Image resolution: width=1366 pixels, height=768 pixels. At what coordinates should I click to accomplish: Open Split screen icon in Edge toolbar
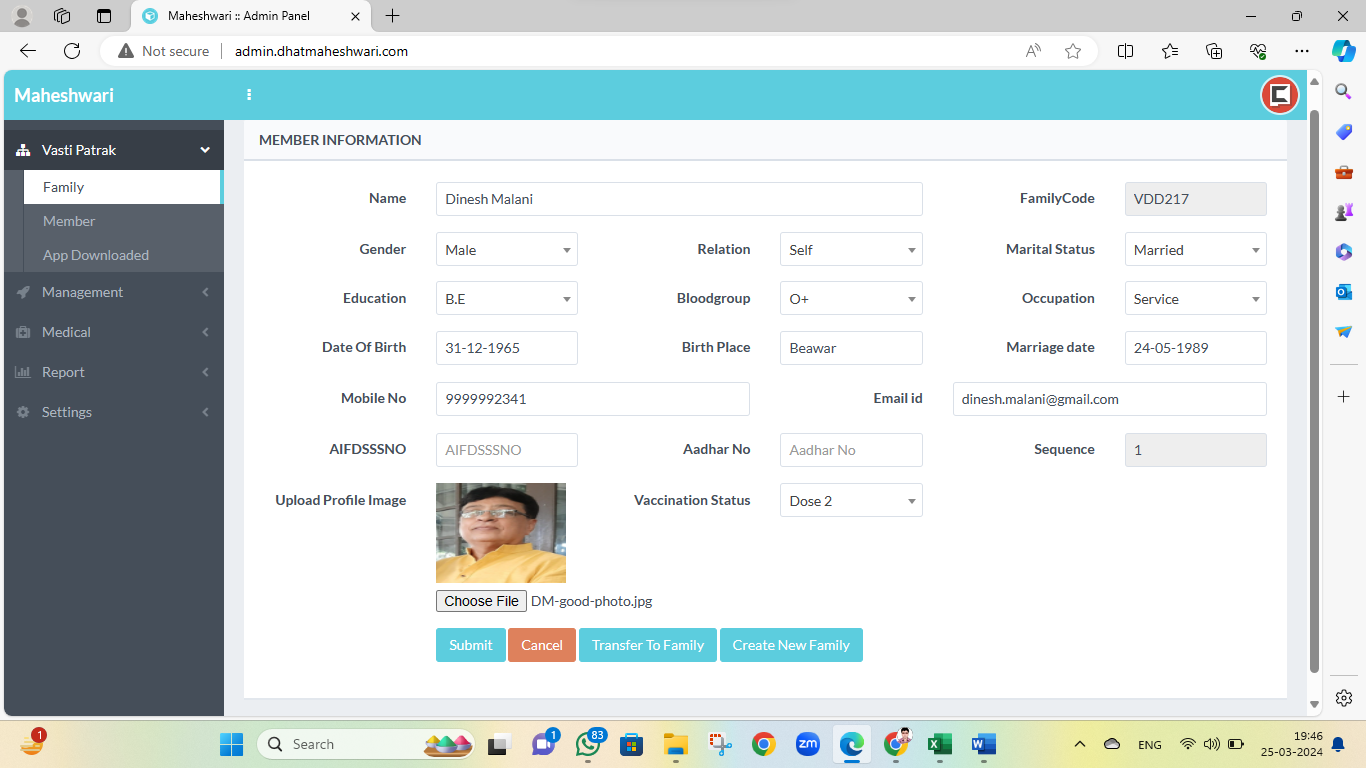point(1125,51)
